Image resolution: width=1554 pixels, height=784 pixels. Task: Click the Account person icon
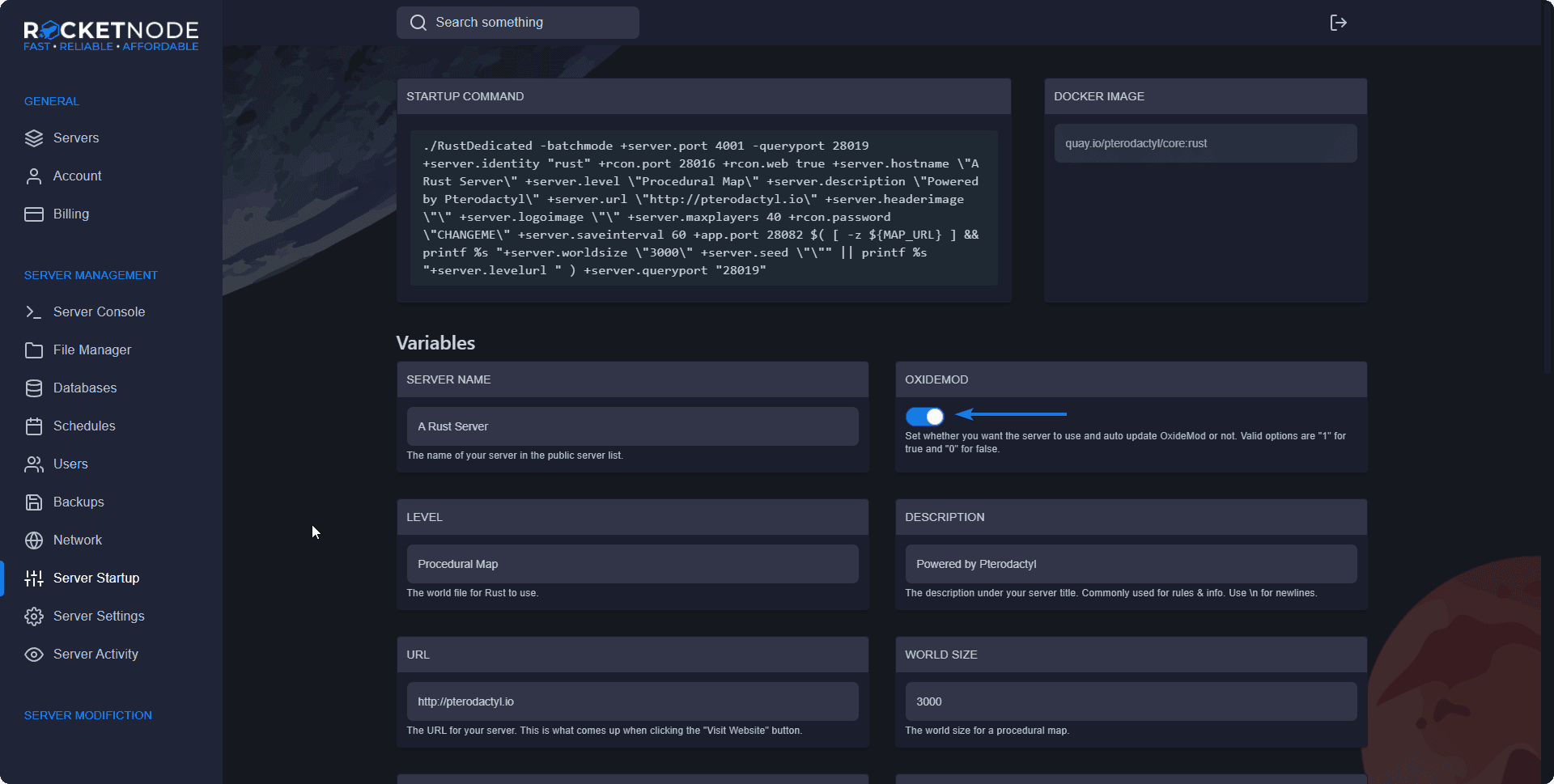click(34, 176)
